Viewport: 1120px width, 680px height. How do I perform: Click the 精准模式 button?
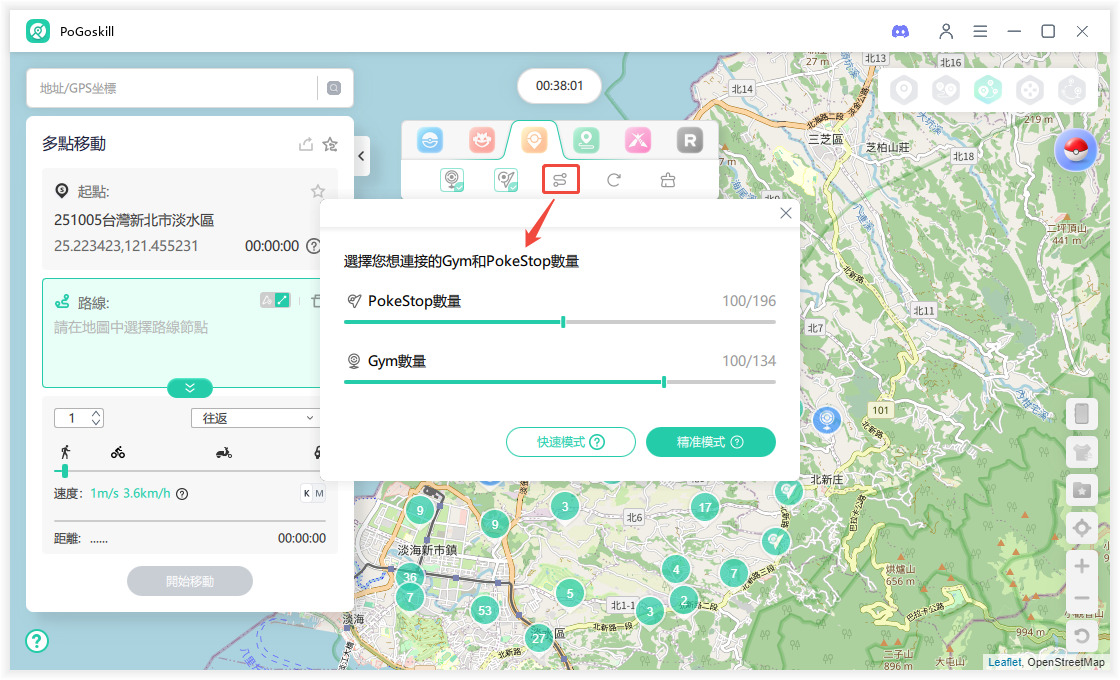[711, 442]
